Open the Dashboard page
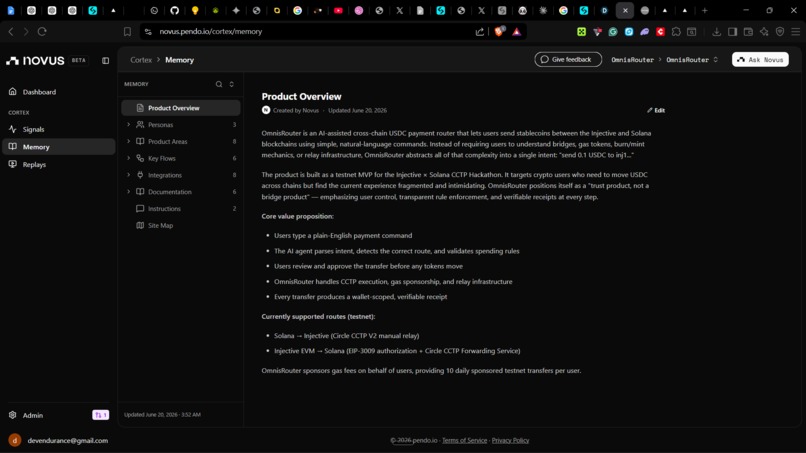 tap(39, 92)
